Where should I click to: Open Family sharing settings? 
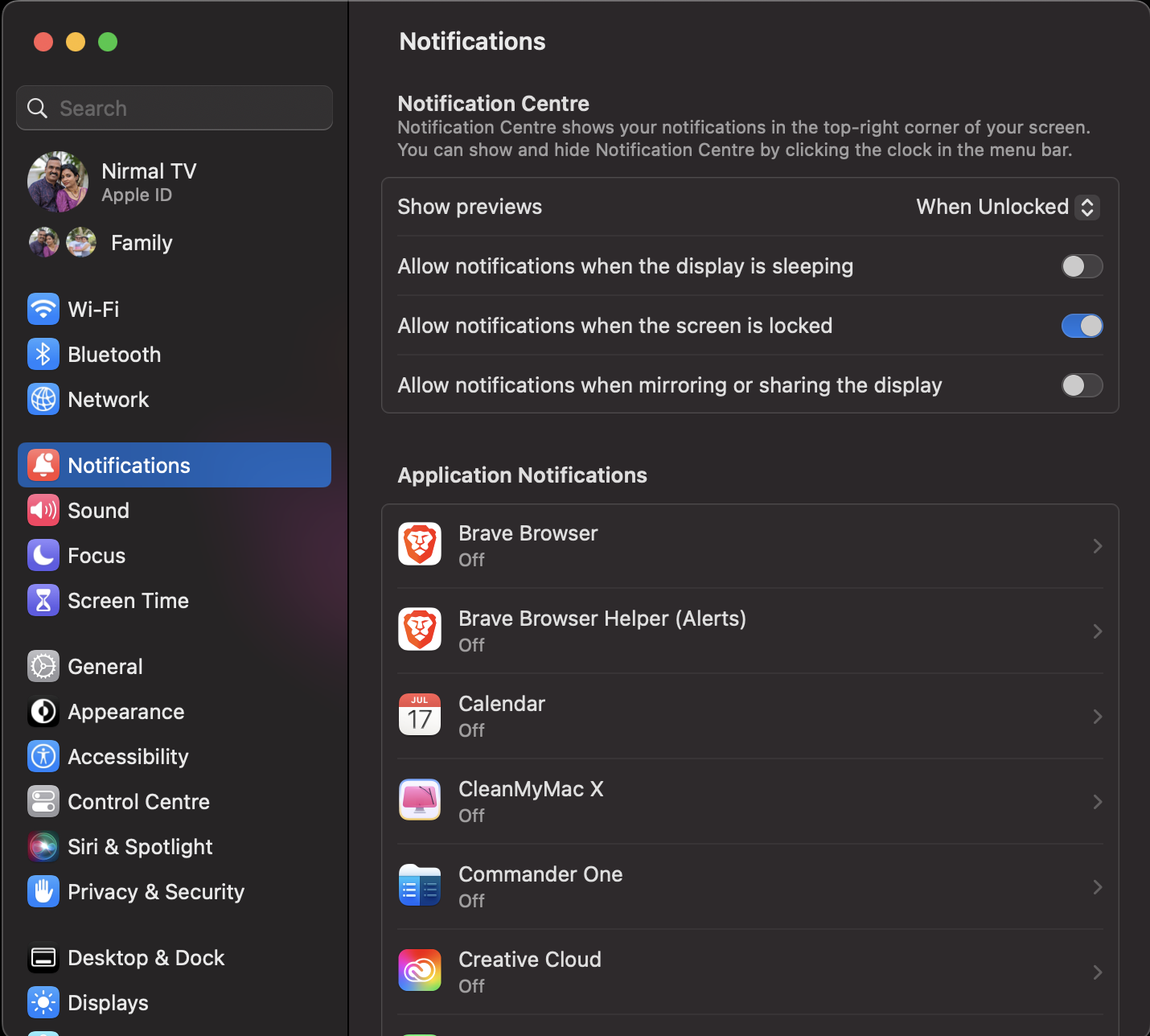pyautogui.click(x=175, y=242)
